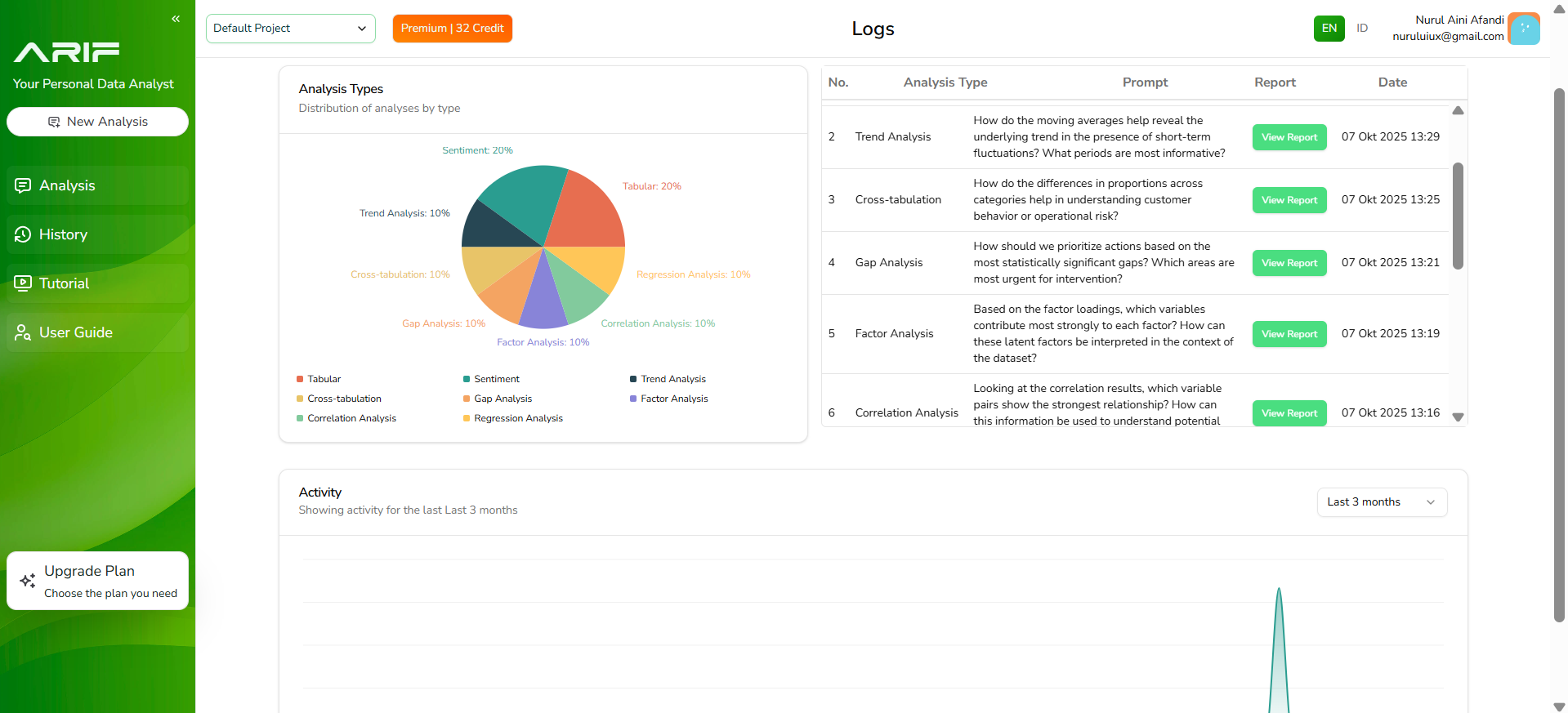This screenshot has width=1568, height=713.
Task: Click the dark navy Trend Analysis slice
Action: (x=494, y=227)
